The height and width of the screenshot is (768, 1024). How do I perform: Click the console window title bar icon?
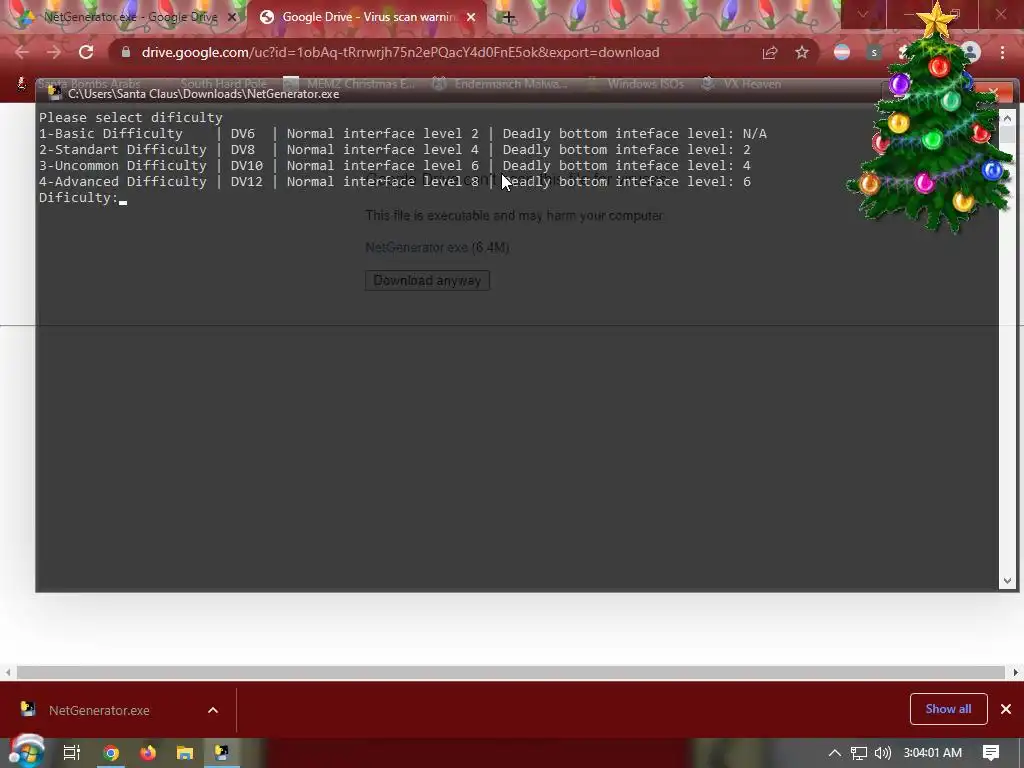(55, 93)
